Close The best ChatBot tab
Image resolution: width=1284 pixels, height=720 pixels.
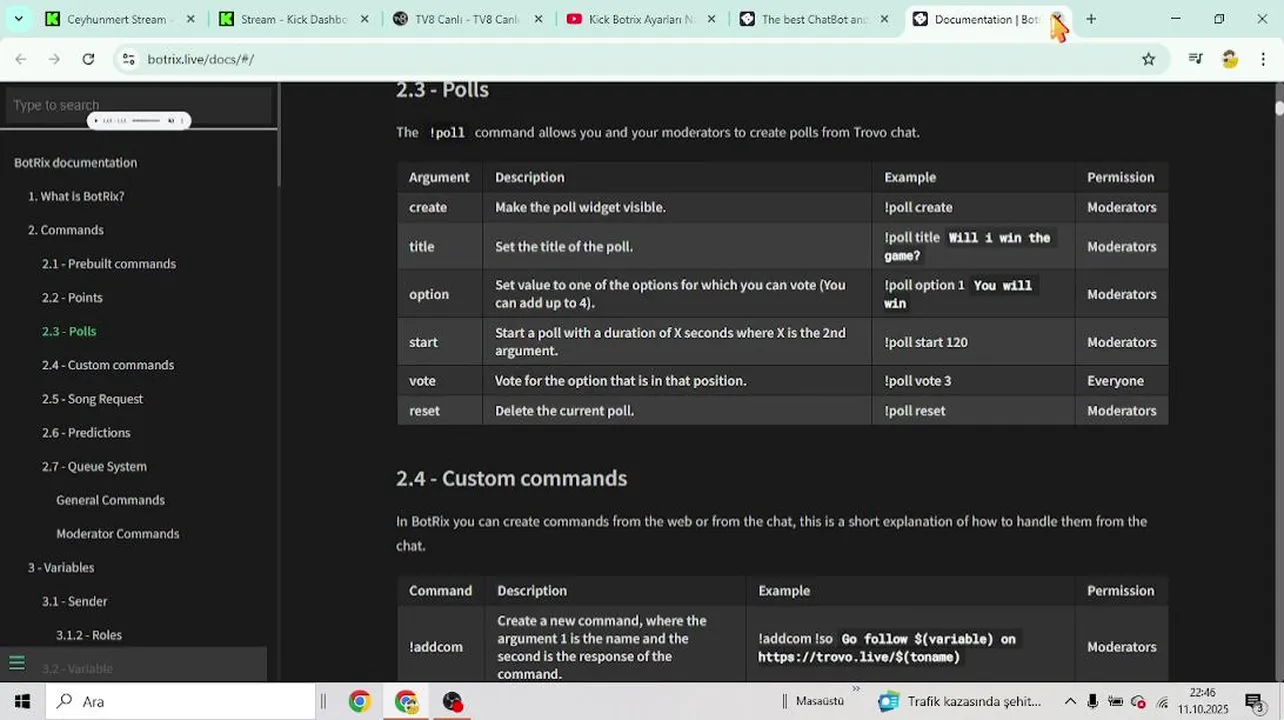pyautogui.click(x=884, y=19)
